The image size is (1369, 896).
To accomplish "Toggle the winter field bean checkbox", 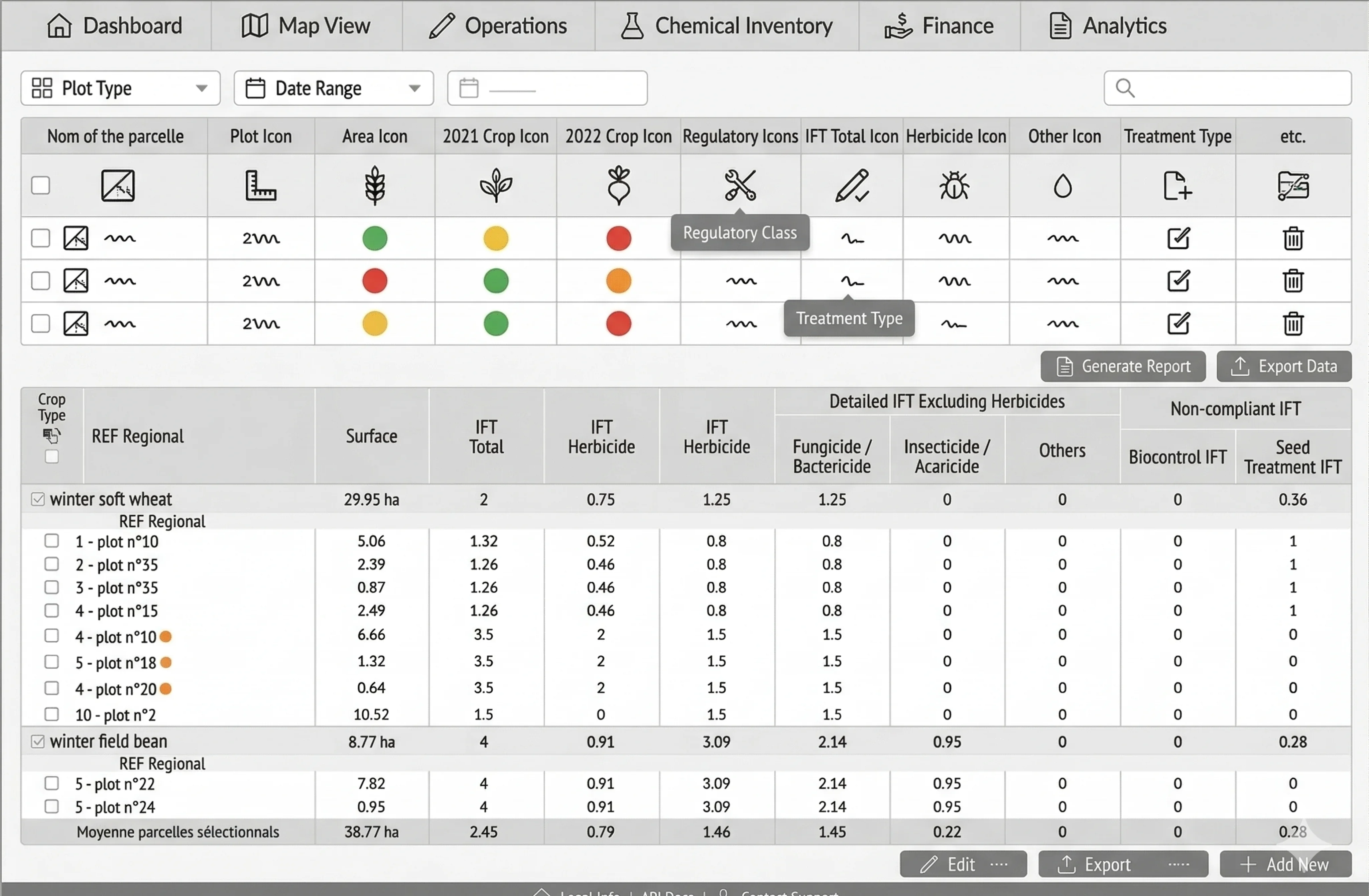I will click(38, 741).
